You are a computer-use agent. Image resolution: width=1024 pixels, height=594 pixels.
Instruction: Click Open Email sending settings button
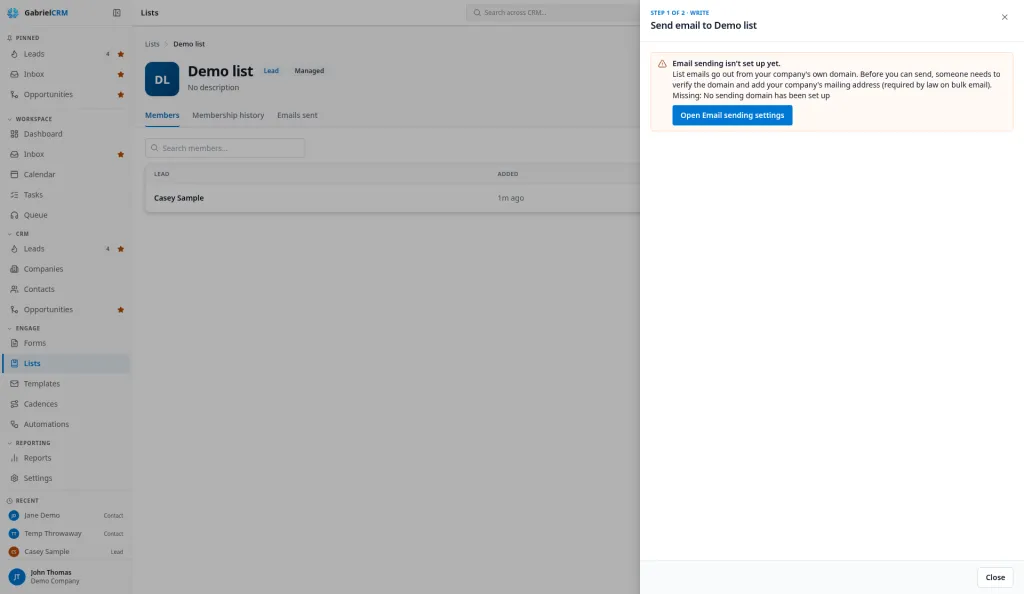tap(732, 116)
